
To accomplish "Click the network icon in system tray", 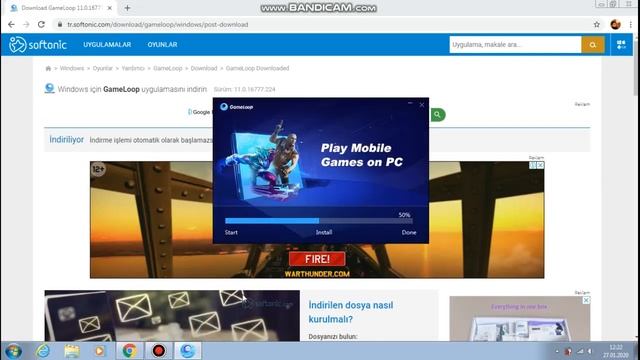I will pos(580,351).
